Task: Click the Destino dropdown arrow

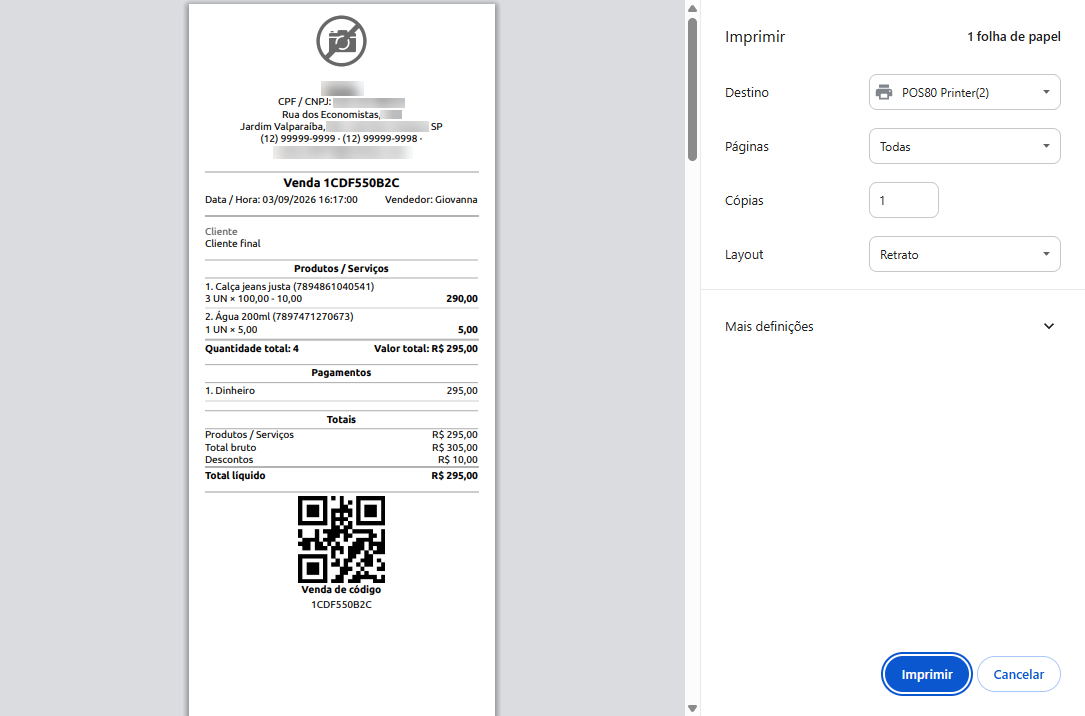Action: pos(1046,92)
